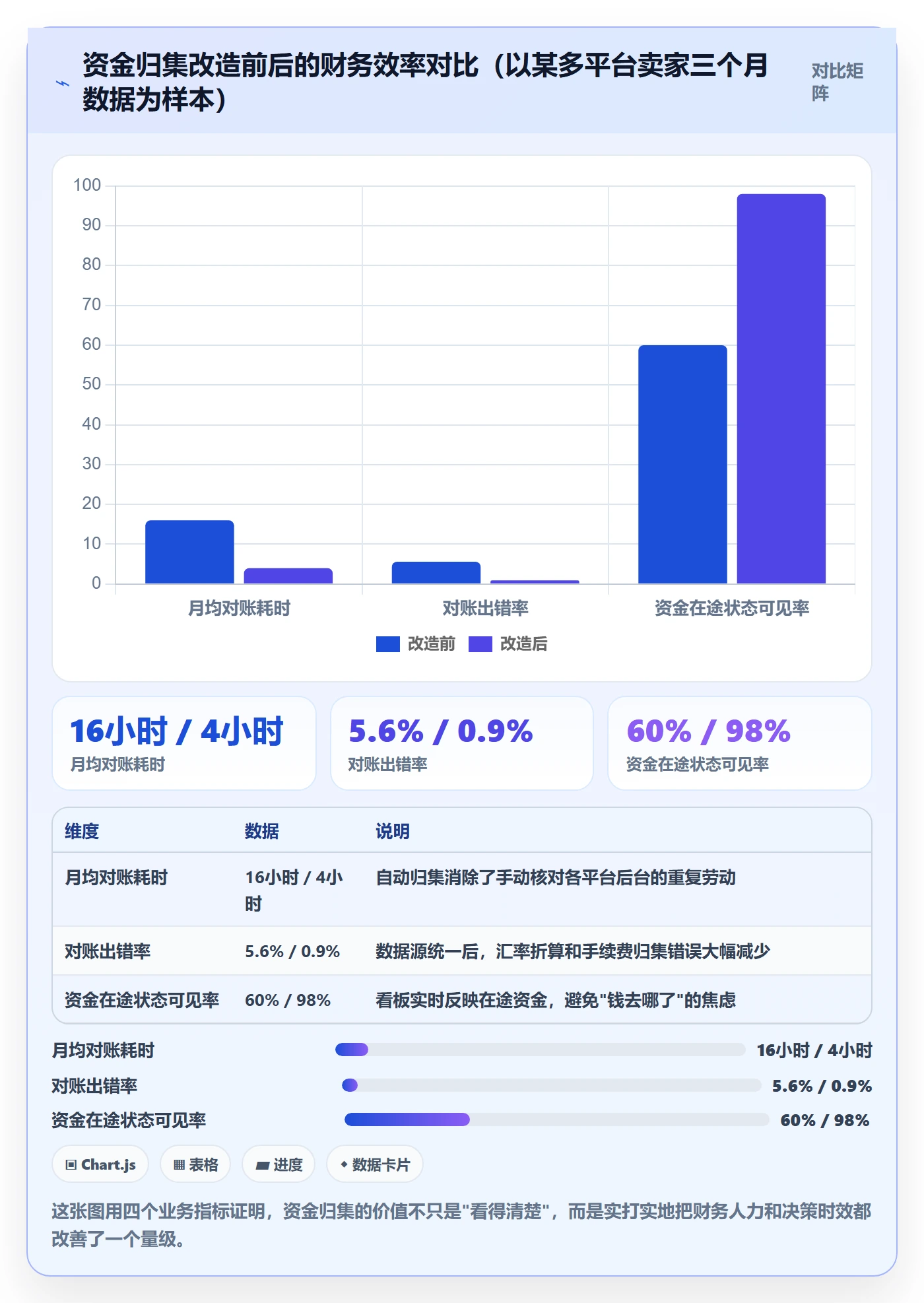Click the table cell 60% / 98%
This screenshot has width=924, height=1303.
pyautogui.click(x=288, y=1000)
